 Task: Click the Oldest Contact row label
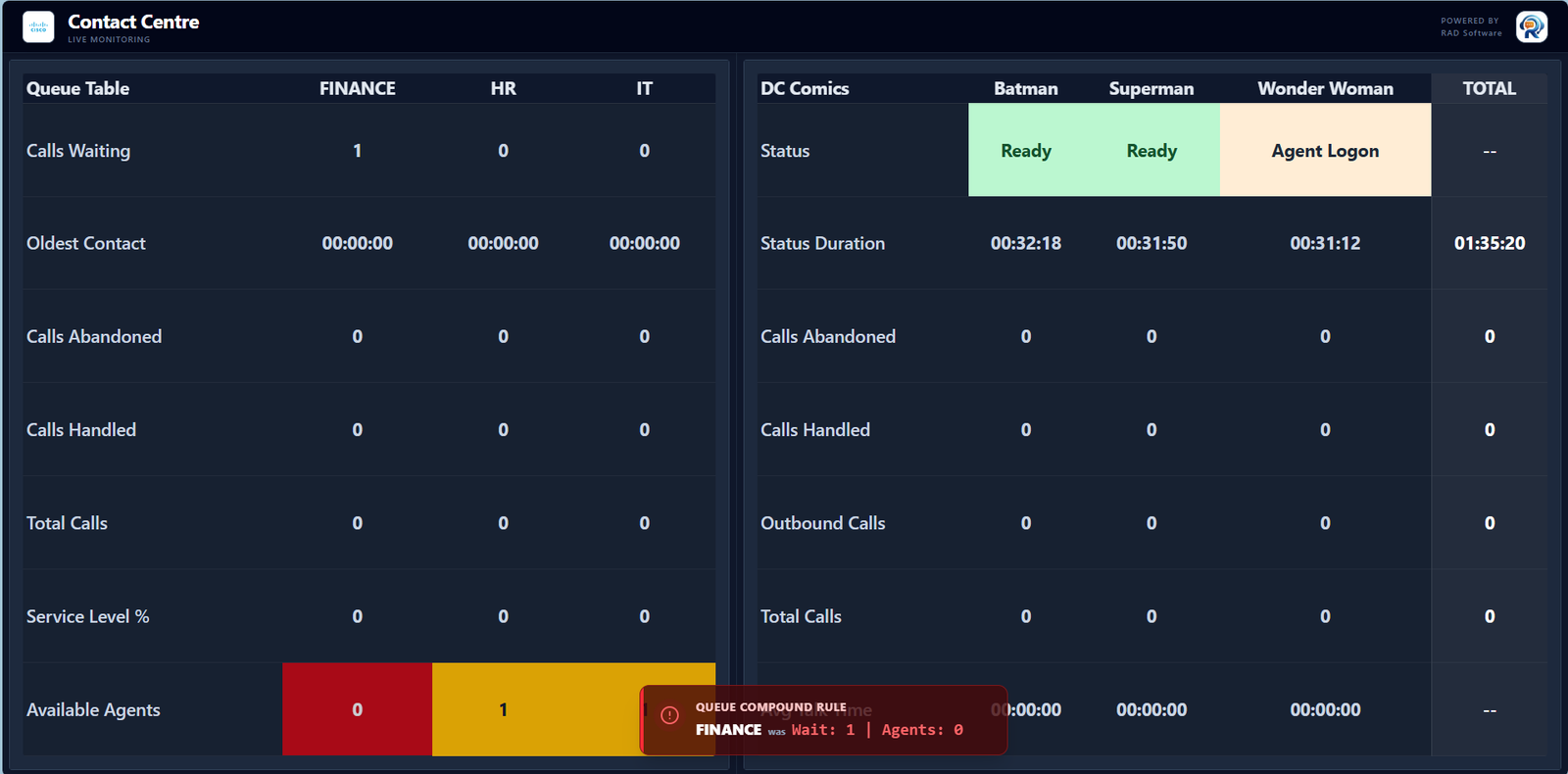pos(86,243)
